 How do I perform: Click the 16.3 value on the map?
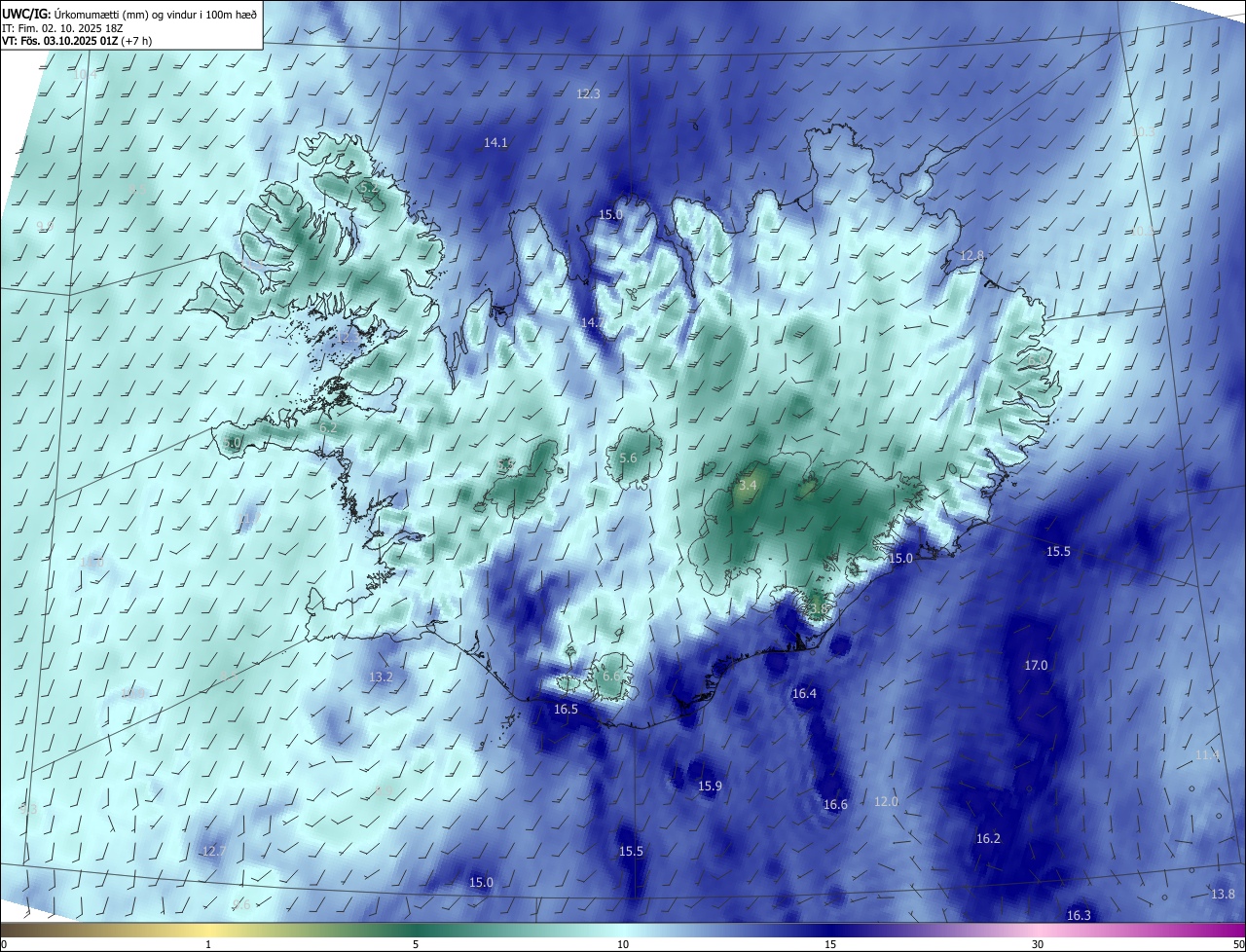[x=1079, y=916]
